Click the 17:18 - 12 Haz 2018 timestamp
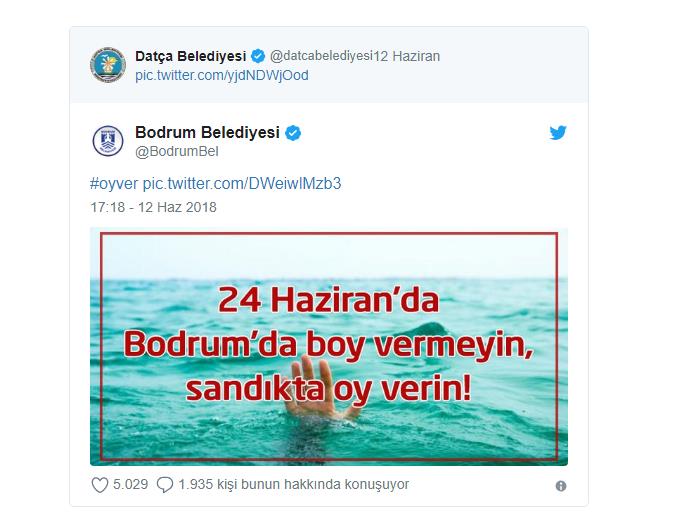The image size is (688, 526). click(x=153, y=207)
